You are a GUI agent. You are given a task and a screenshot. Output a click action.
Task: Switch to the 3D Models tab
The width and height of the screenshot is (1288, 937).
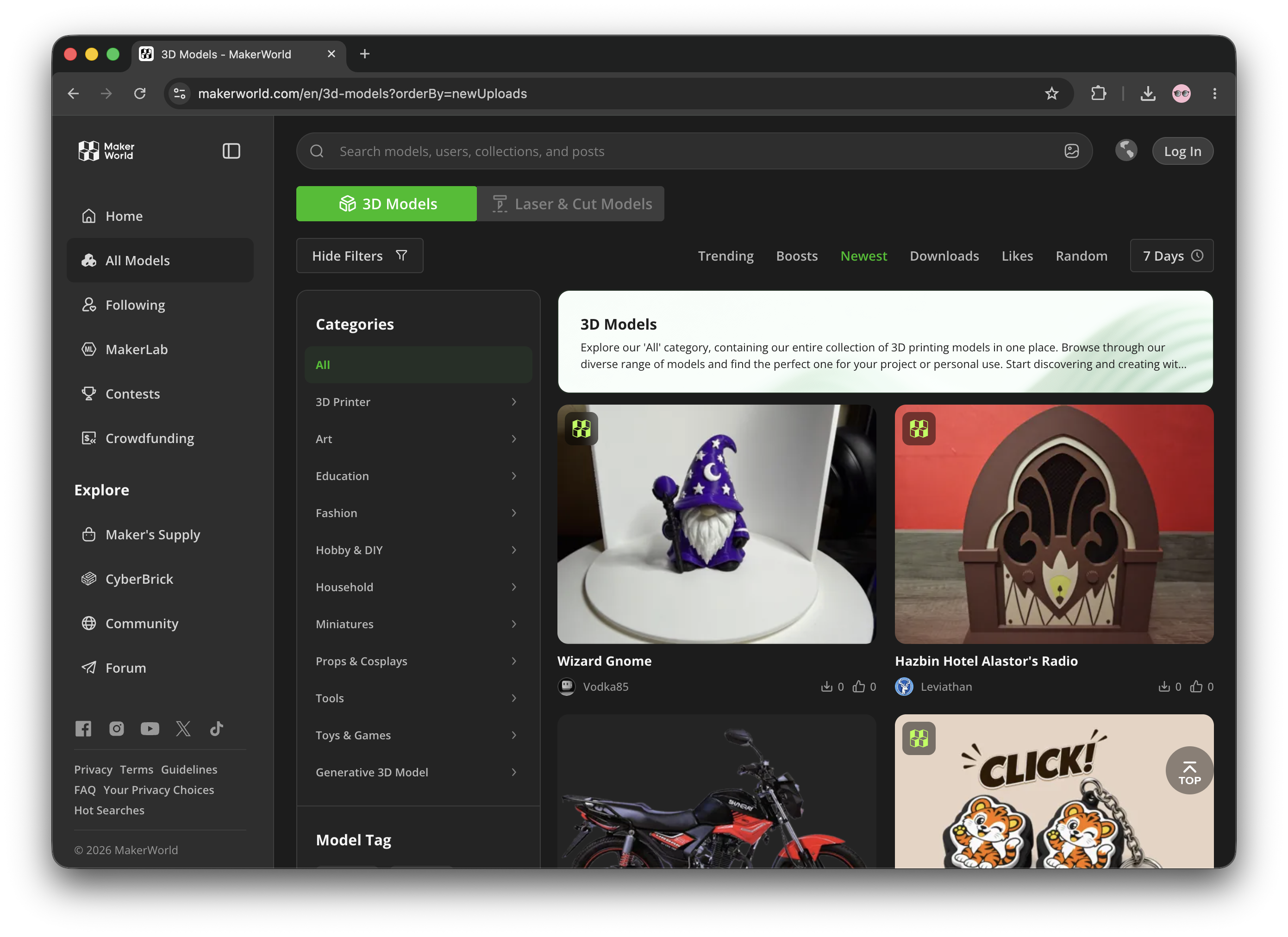click(x=386, y=204)
